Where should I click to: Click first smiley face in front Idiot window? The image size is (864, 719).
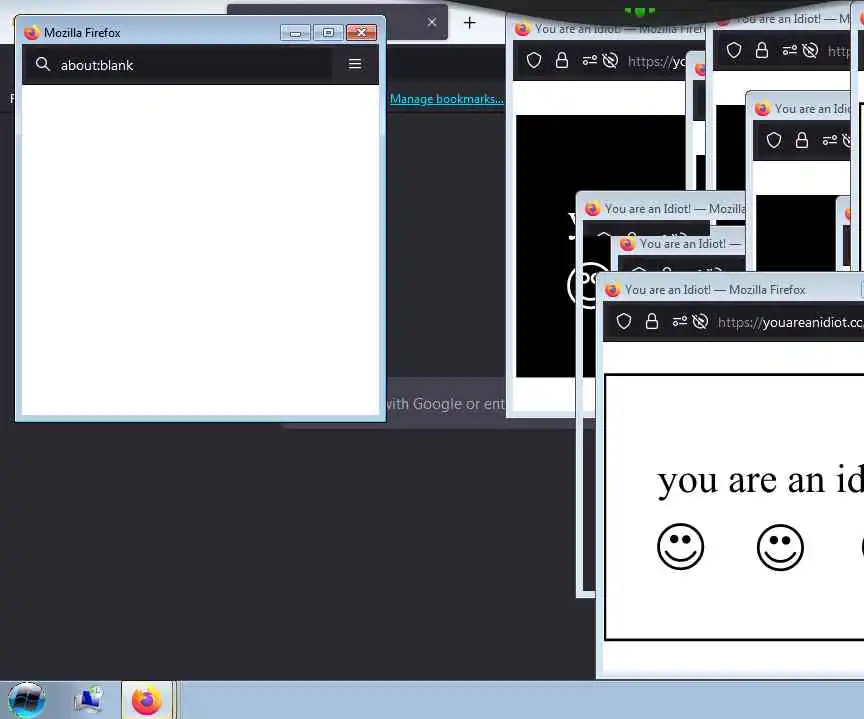tap(681, 547)
